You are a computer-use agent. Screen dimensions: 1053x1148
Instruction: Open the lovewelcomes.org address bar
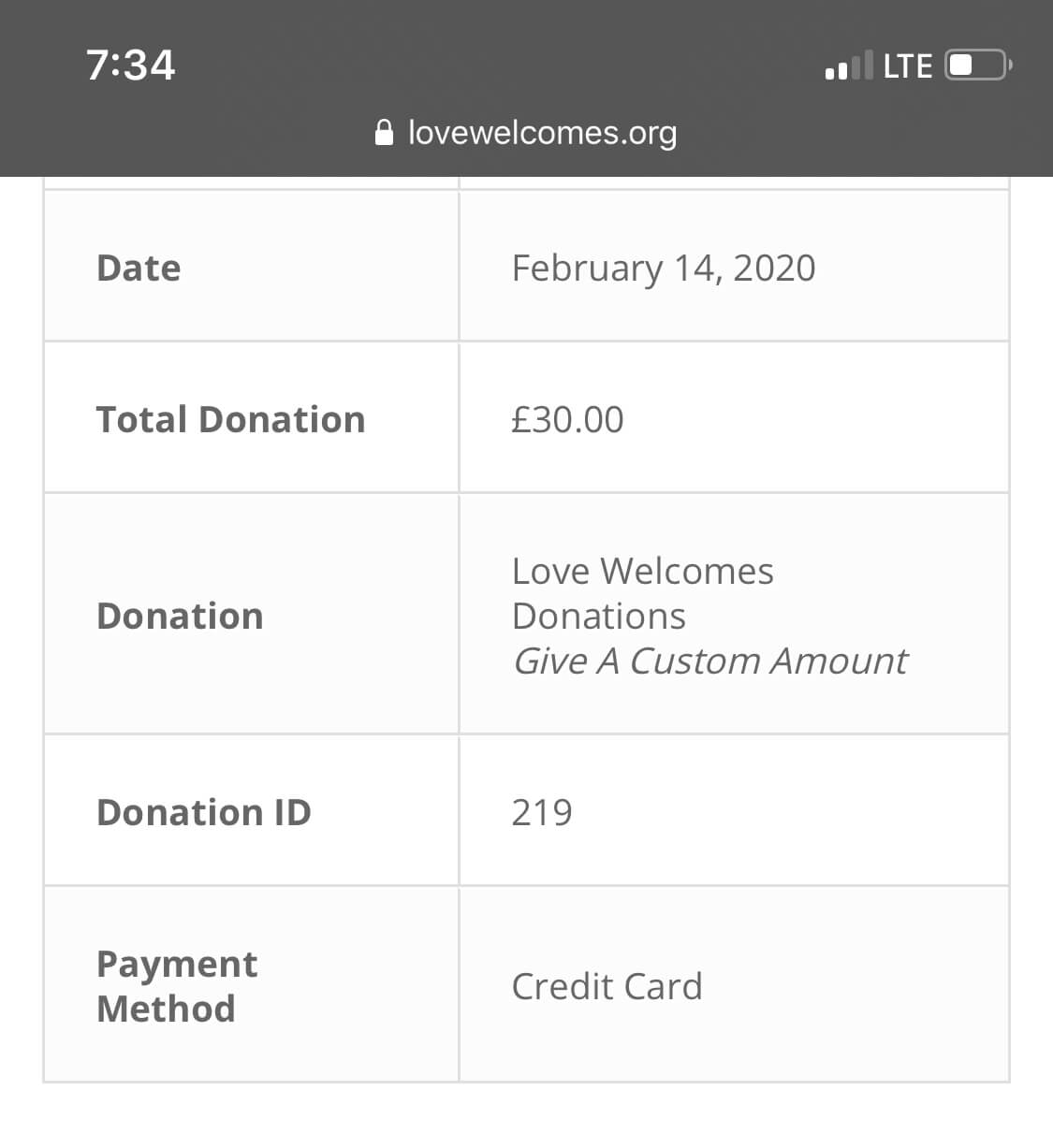[526, 132]
